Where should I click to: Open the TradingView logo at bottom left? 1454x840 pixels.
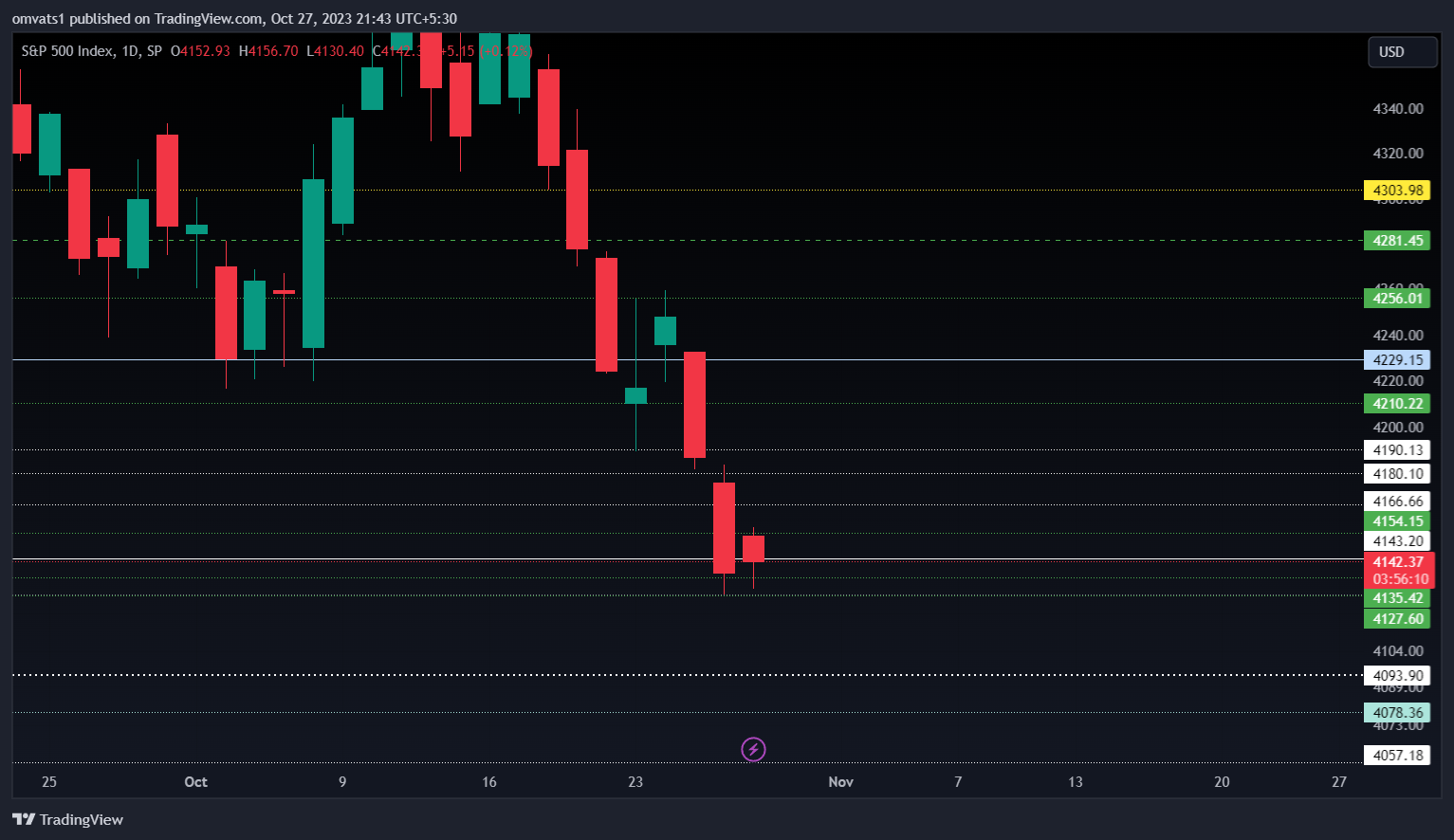[x=67, y=819]
